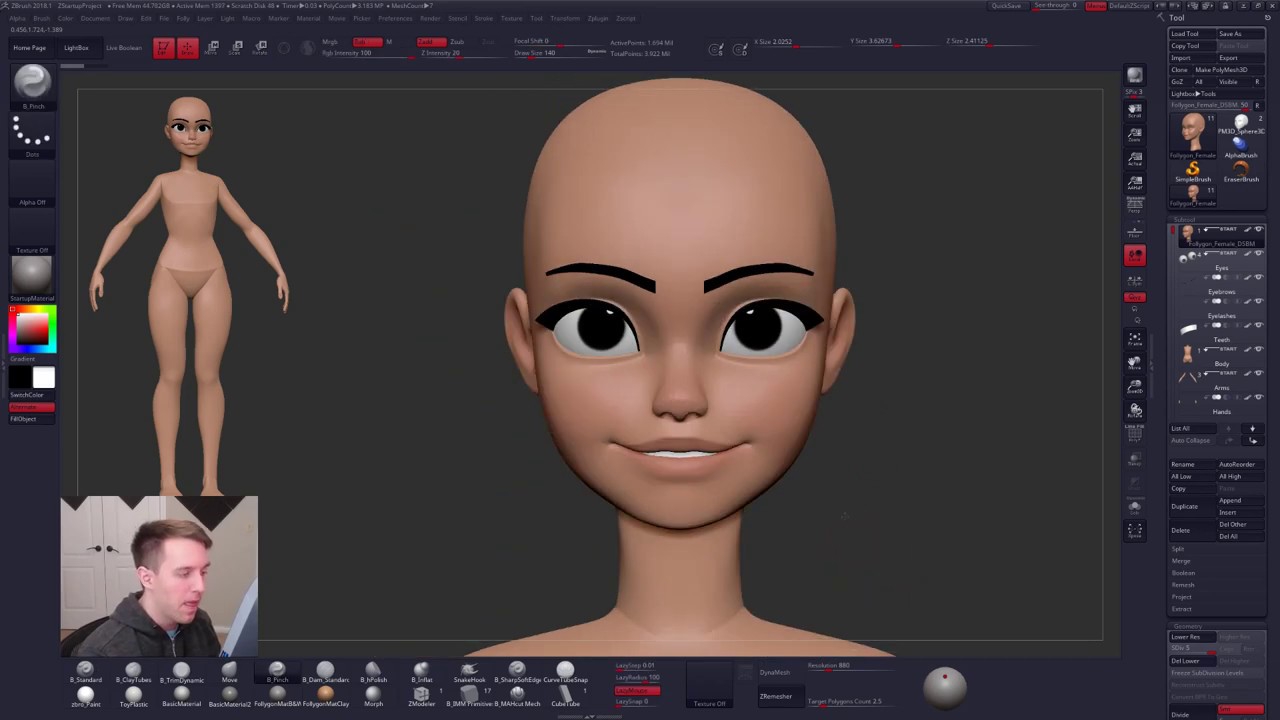Select the zbro_Paint brush
Screen dimensions: 1280x720
(85, 696)
